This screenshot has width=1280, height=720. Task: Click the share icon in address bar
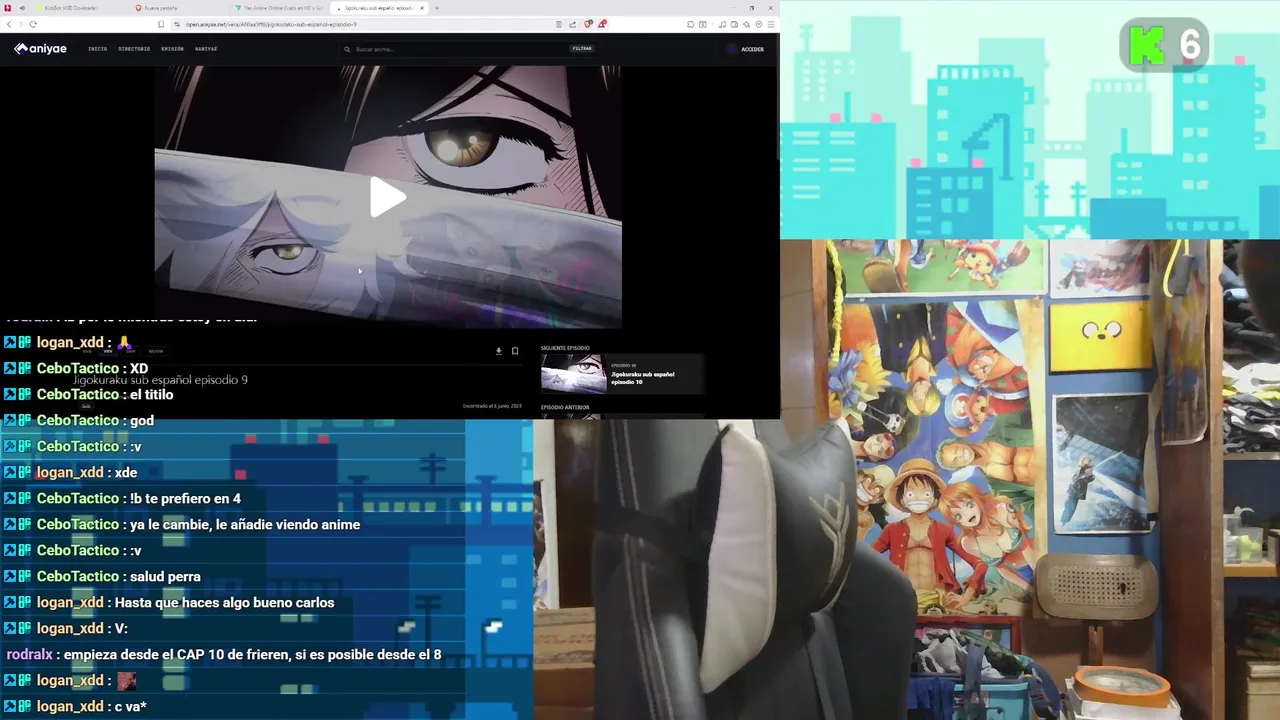coord(573,24)
